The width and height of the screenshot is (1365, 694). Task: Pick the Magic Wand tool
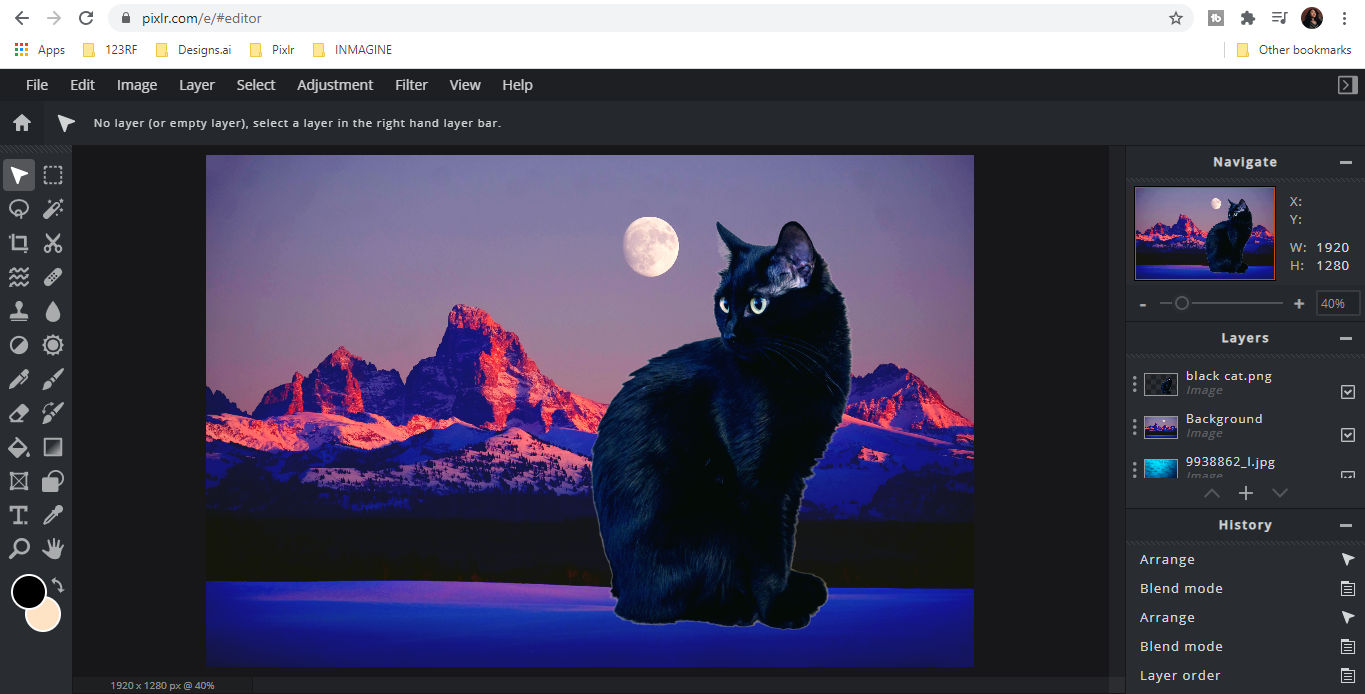click(53, 209)
